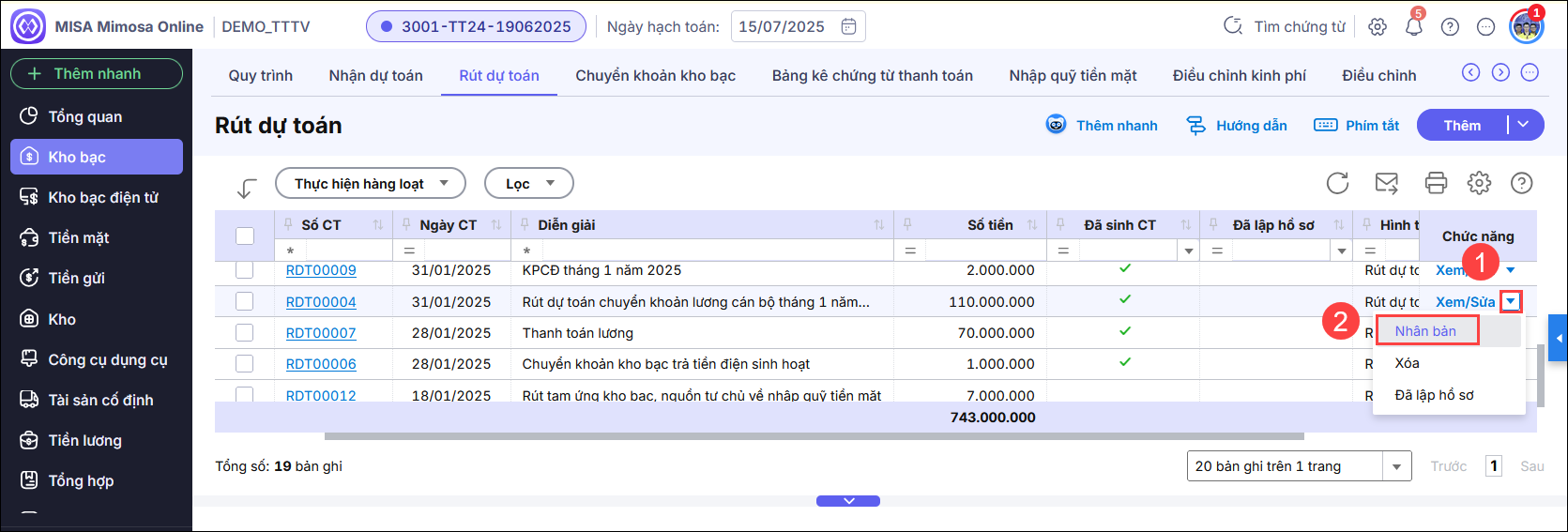
Task: Click the purple Thêm button
Action: [x=1462, y=125]
